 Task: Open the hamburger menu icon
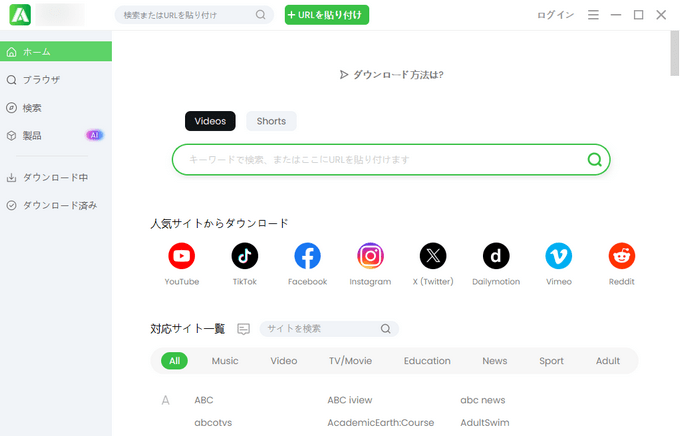tap(593, 15)
